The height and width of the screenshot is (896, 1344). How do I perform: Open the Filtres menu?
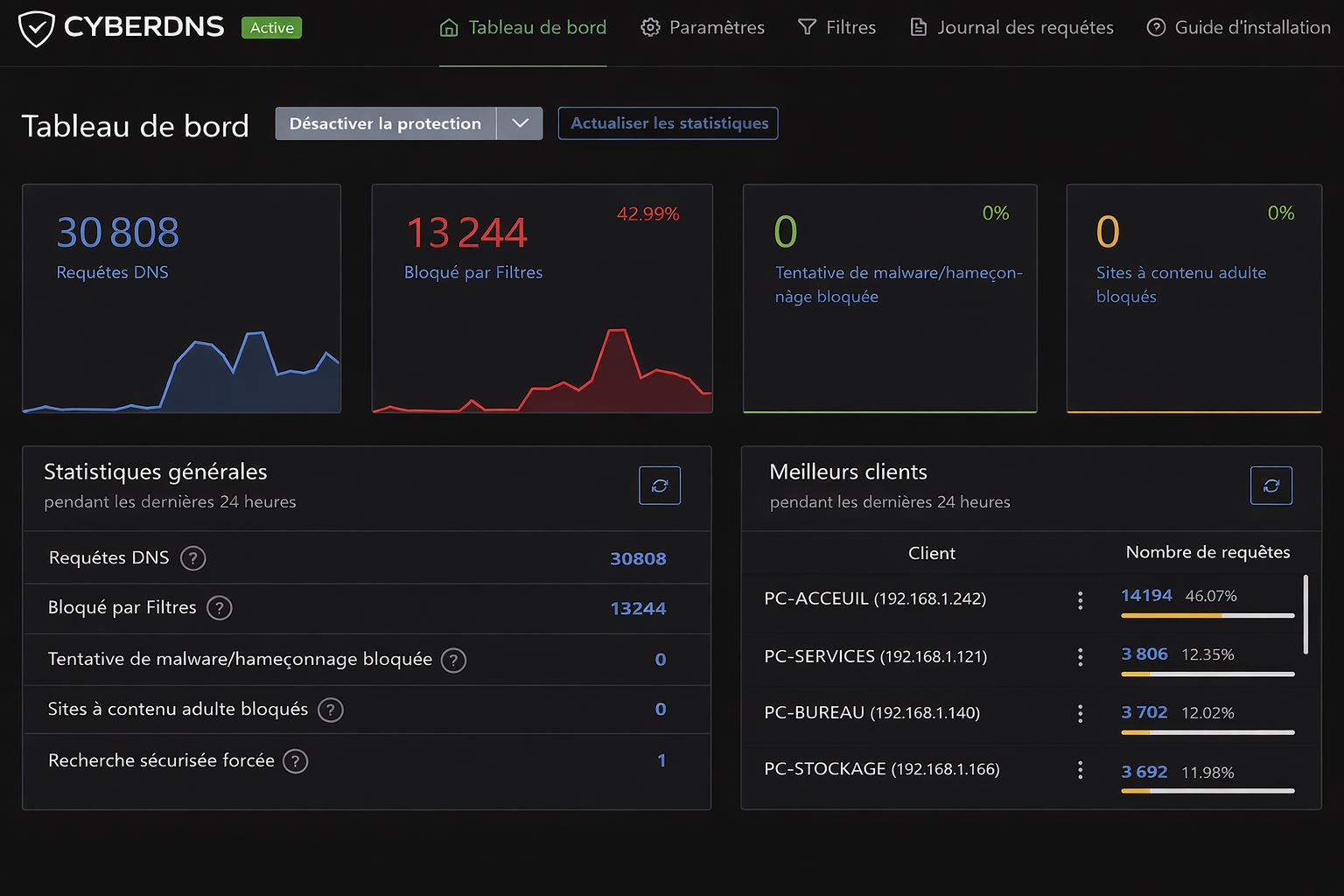point(837,28)
